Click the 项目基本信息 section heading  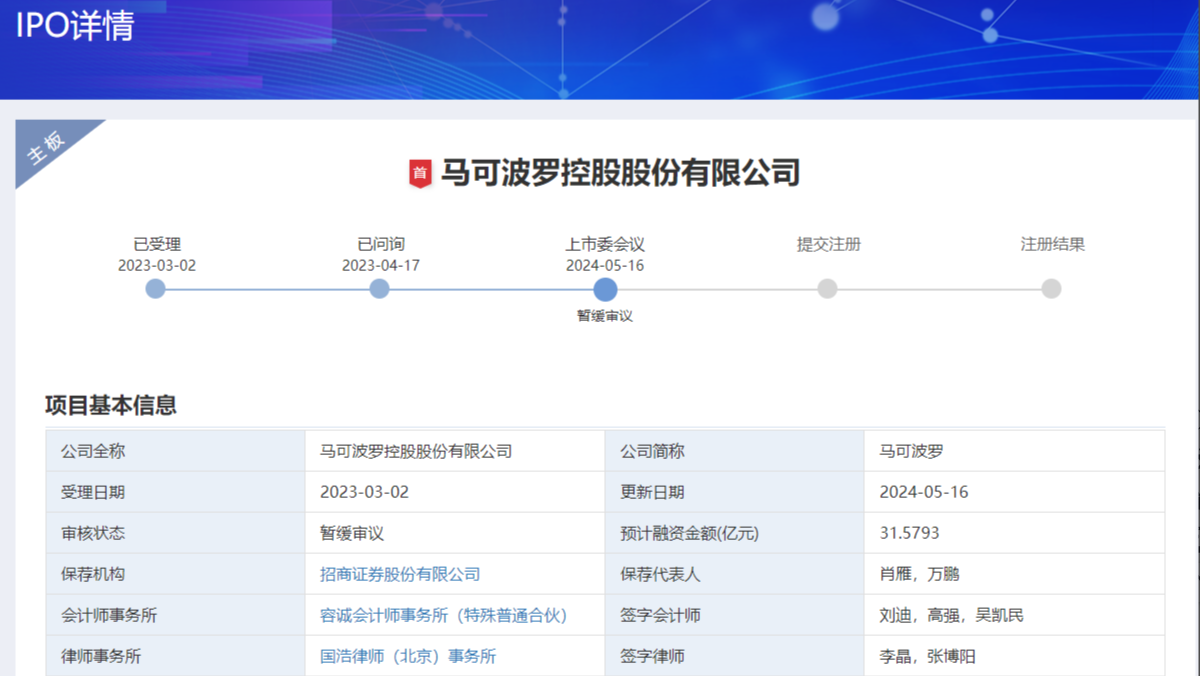click(x=111, y=405)
